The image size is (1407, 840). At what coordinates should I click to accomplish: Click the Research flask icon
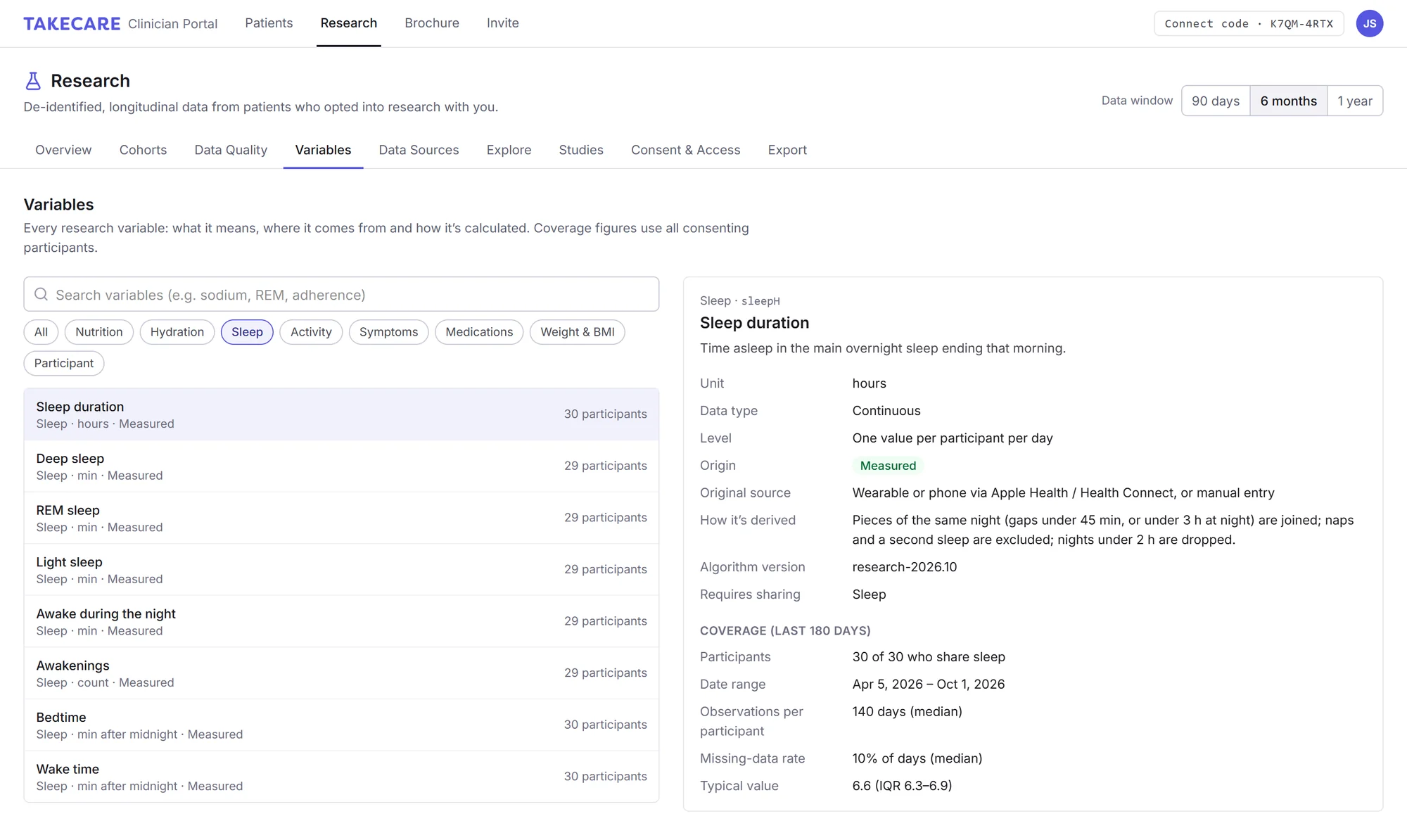point(33,81)
